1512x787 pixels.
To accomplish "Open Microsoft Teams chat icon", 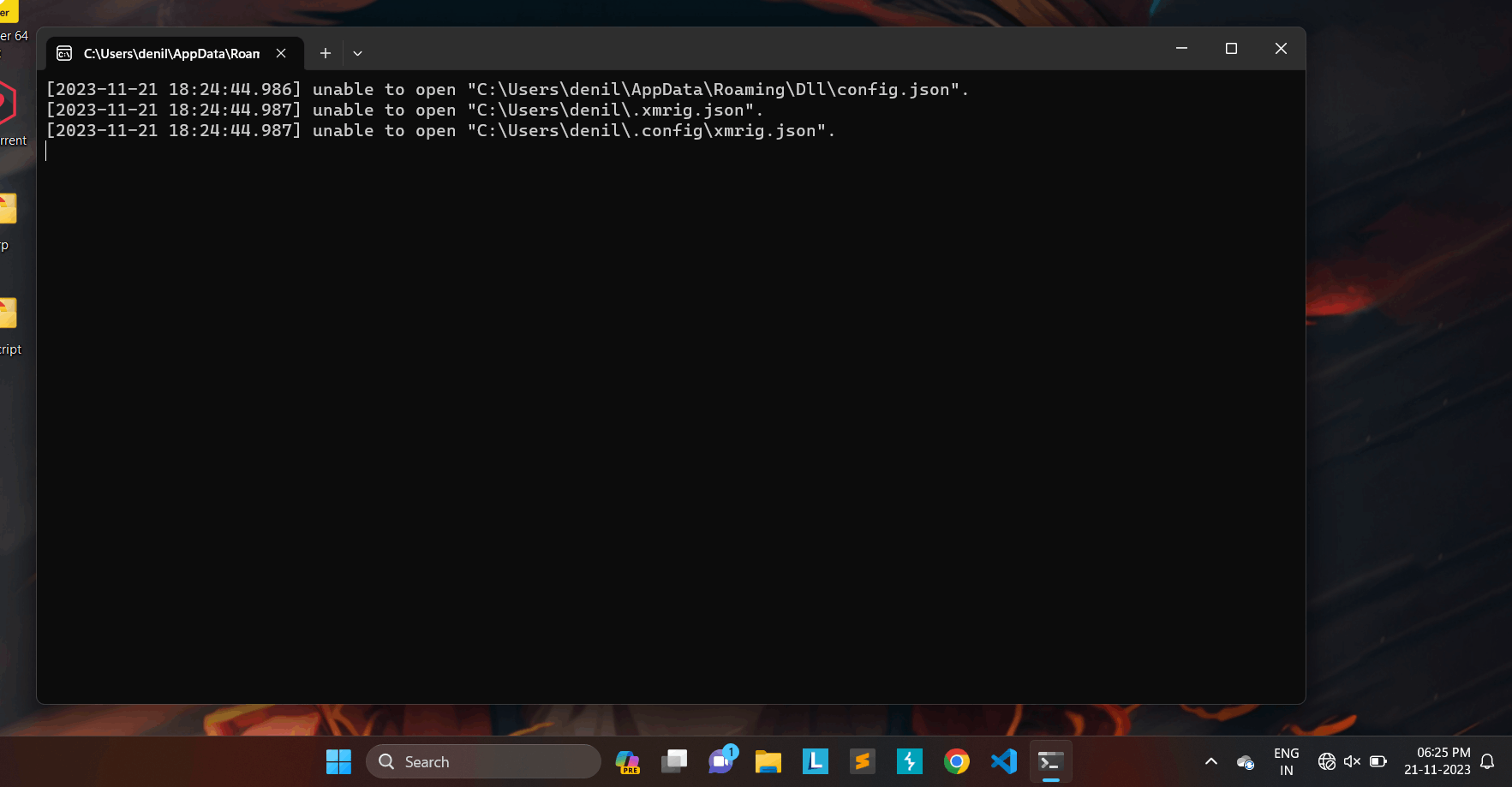I will (721, 761).
